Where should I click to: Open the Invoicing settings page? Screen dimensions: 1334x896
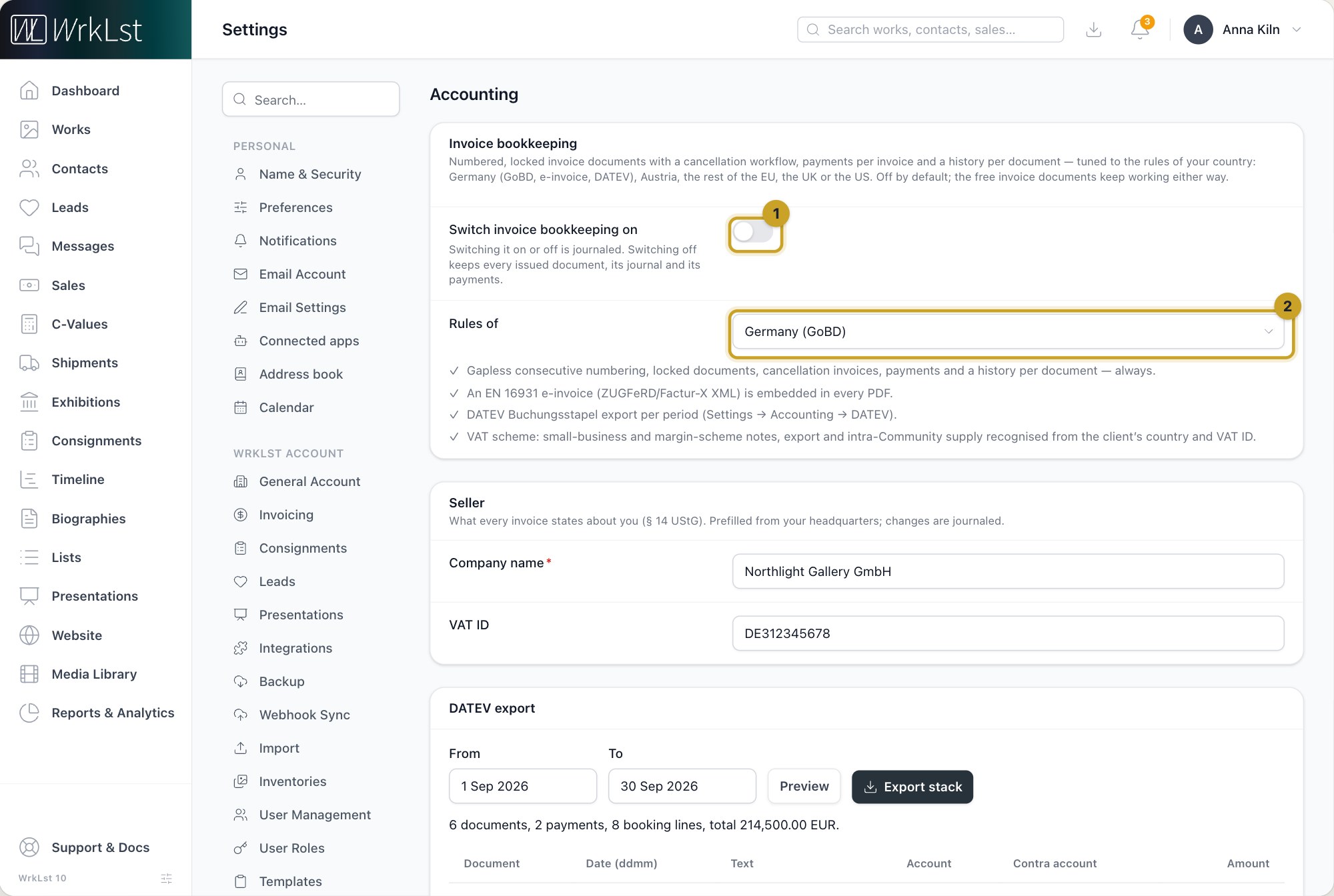pyautogui.click(x=286, y=515)
